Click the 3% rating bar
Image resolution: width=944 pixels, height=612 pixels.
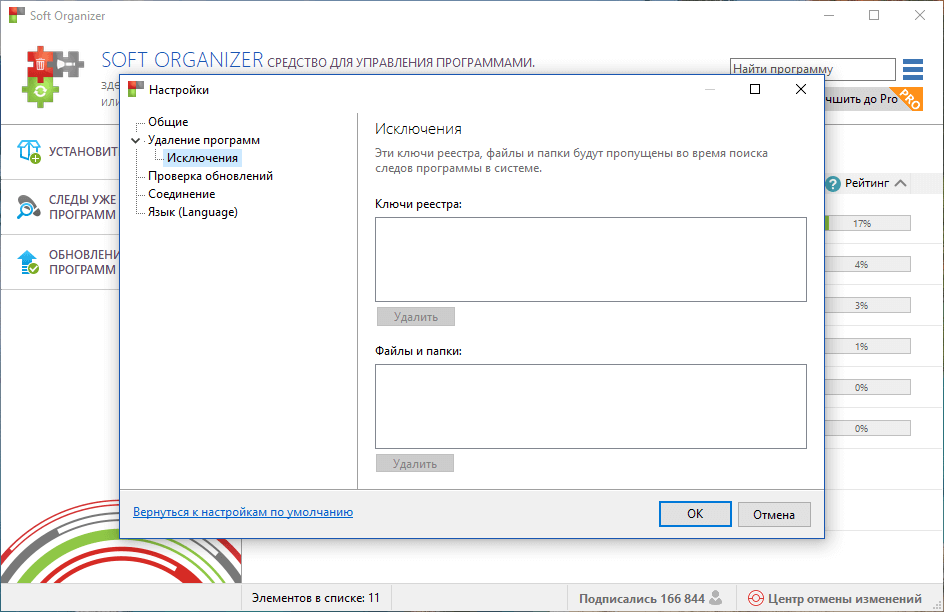(867, 305)
